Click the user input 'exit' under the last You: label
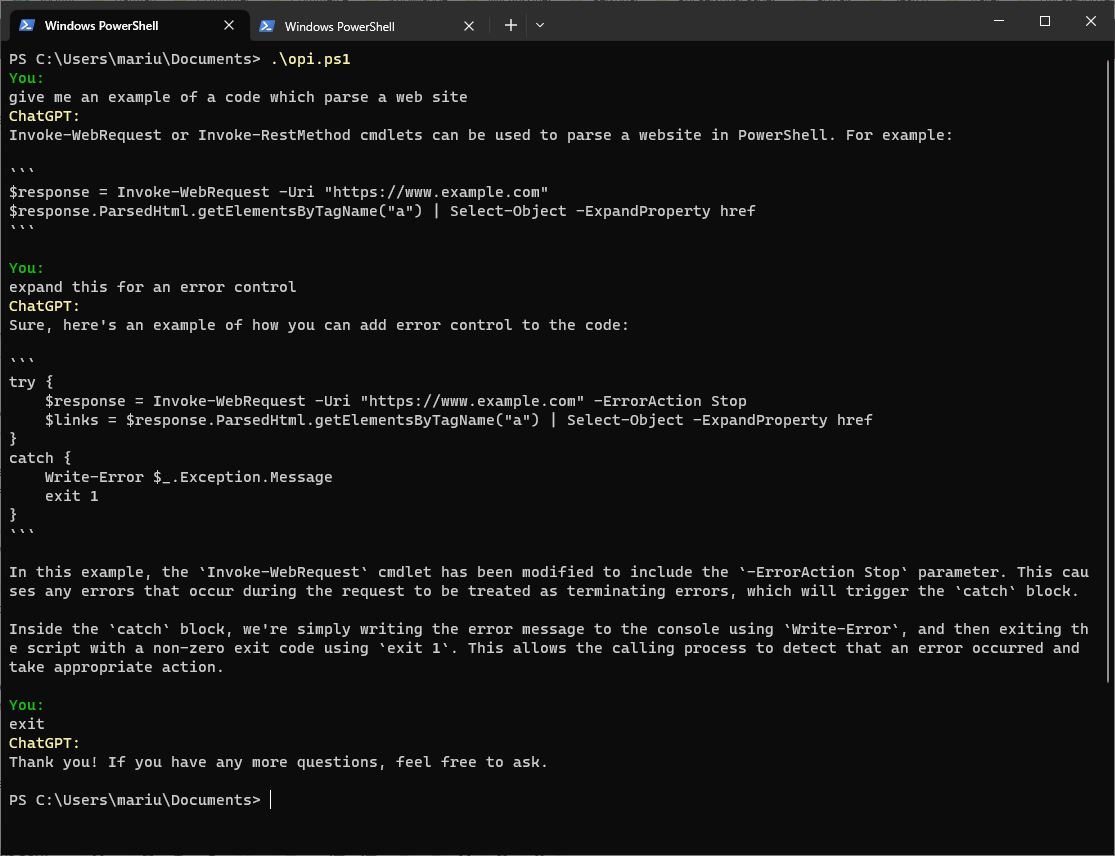The height and width of the screenshot is (856, 1115). [x=26, y=724]
